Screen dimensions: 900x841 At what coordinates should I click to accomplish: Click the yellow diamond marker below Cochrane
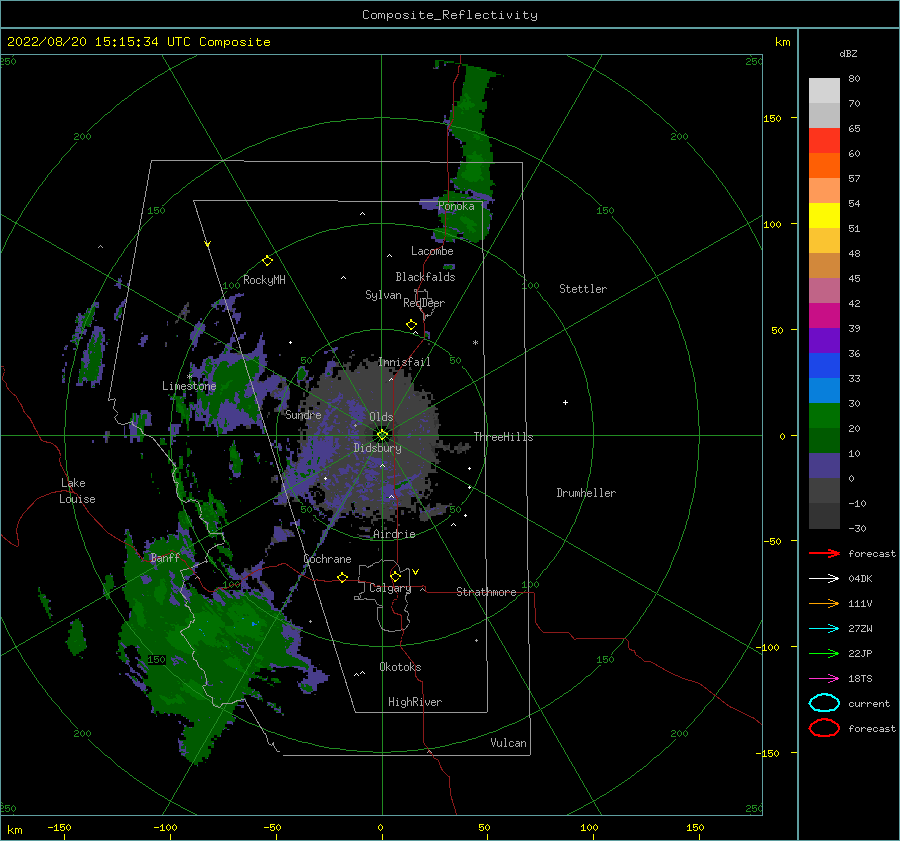[x=343, y=578]
